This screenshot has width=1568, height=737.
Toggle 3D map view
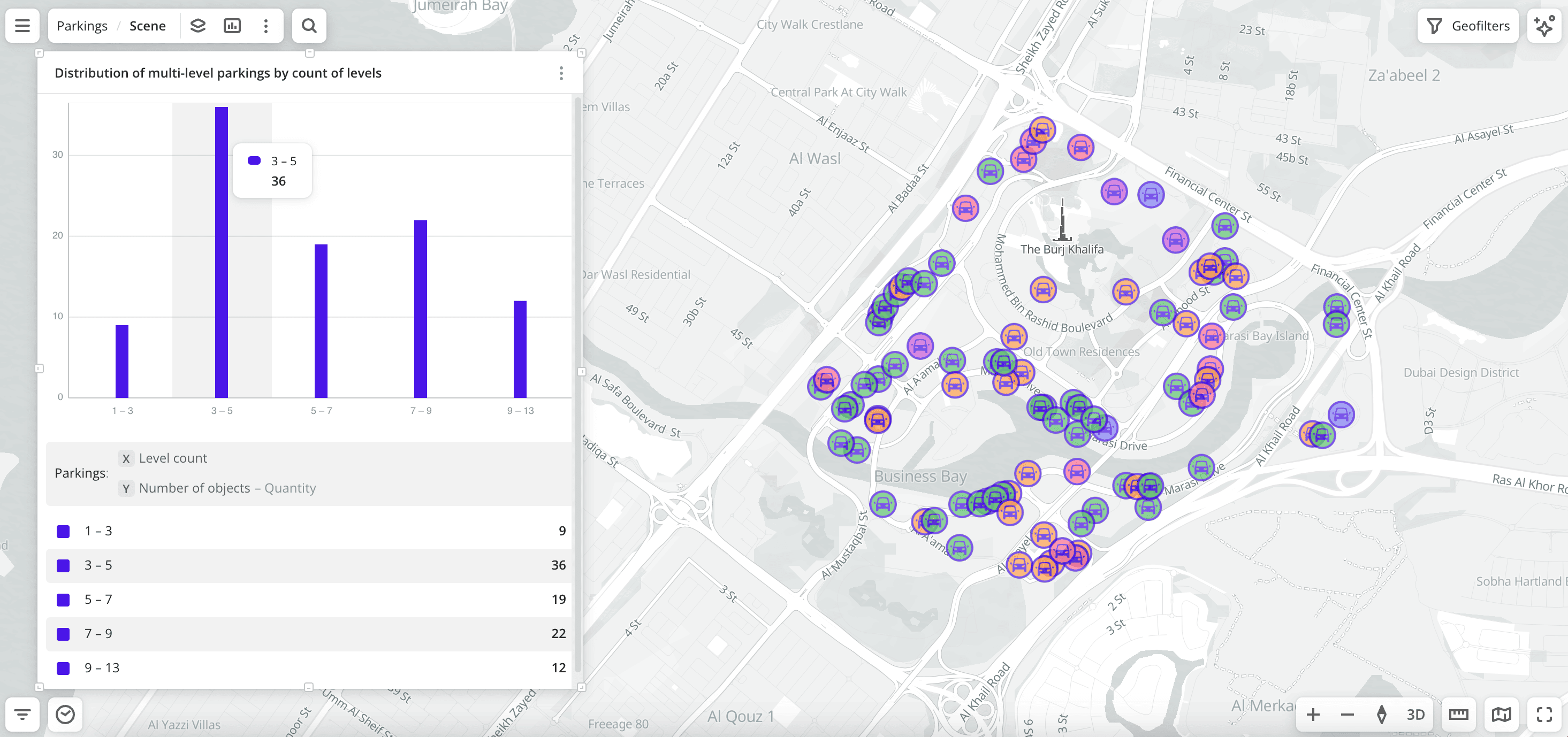[1415, 714]
